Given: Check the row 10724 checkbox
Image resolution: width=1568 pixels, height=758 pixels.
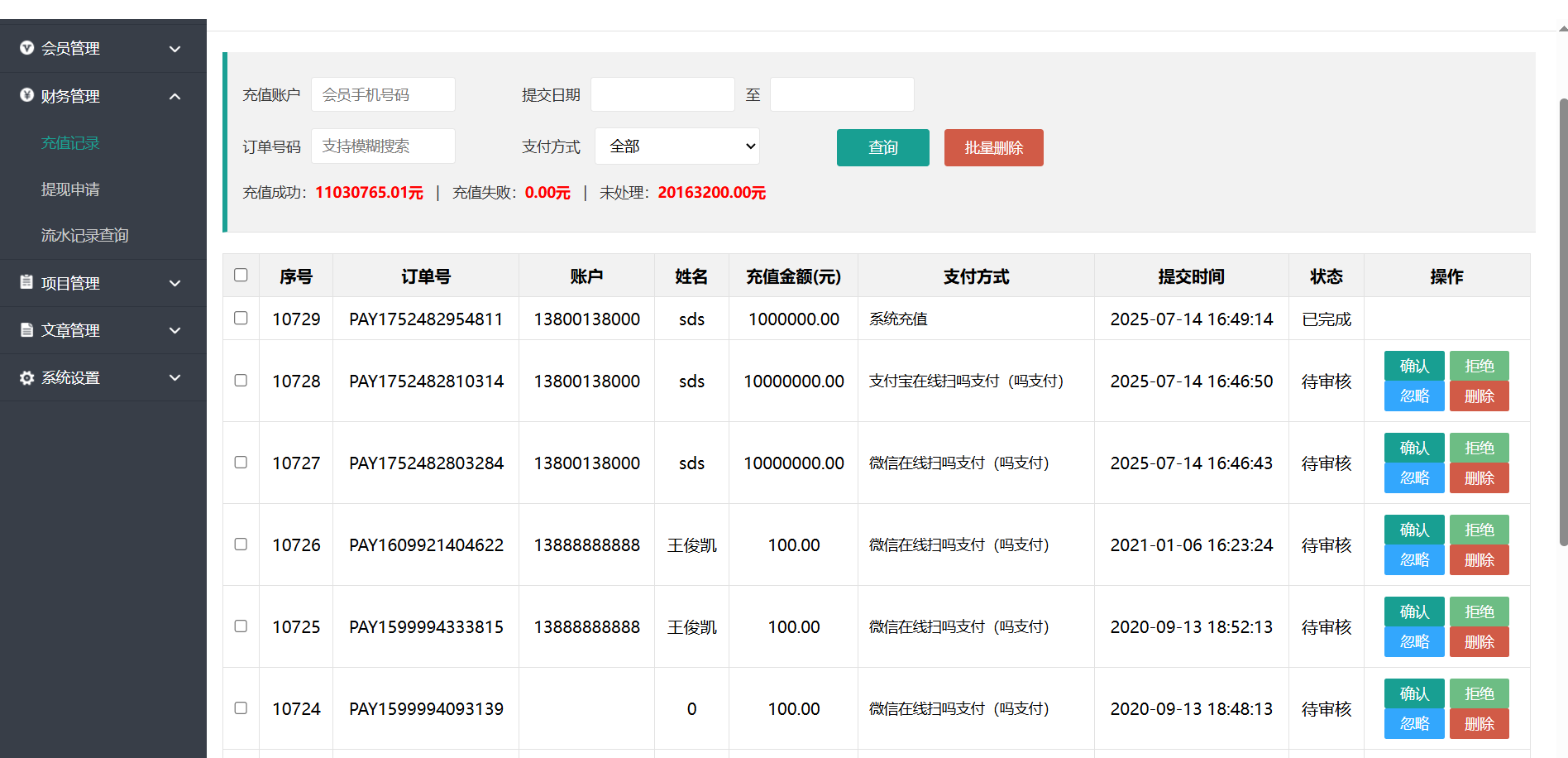Looking at the screenshot, I should point(241,708).
